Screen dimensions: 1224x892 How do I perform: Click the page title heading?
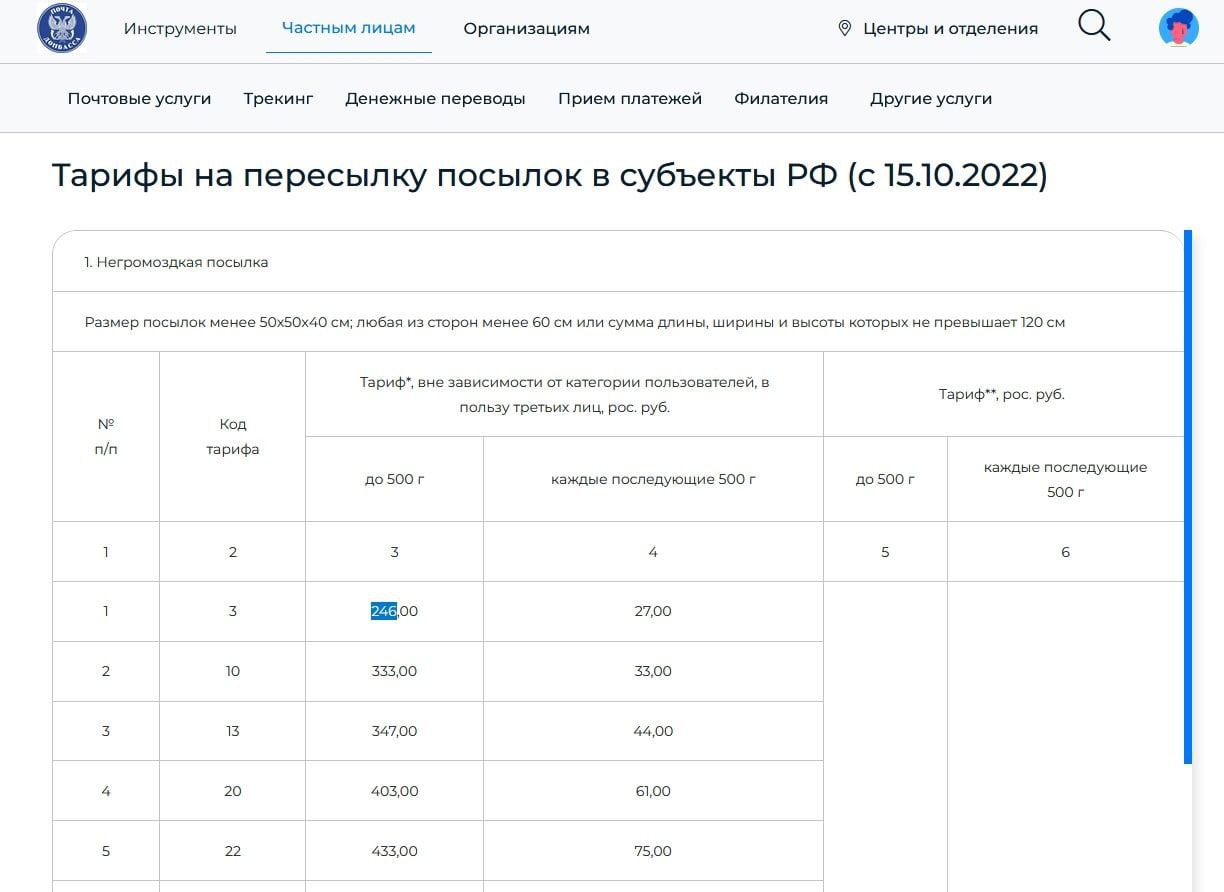pyautogui.click(x=549, y=176)
